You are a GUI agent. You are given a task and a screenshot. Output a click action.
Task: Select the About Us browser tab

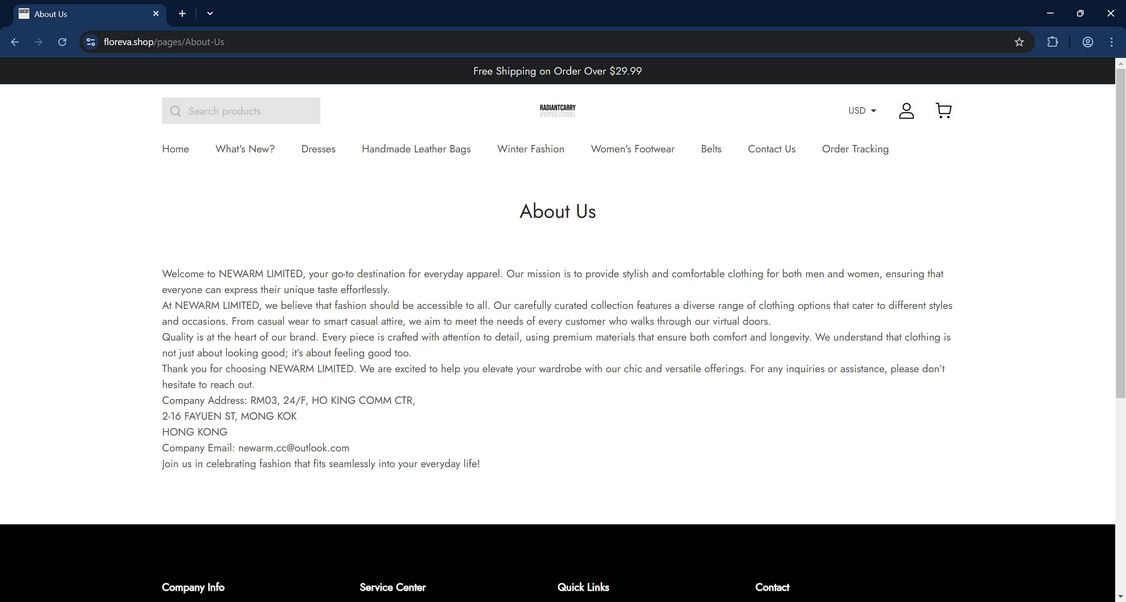(x=90, y=14)
